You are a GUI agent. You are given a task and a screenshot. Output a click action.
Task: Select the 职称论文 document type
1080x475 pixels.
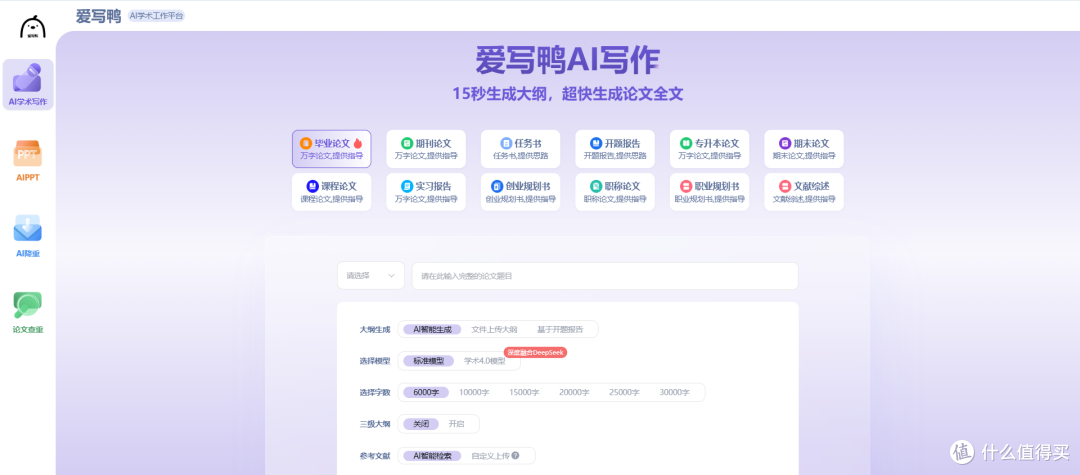coord(615,191)
